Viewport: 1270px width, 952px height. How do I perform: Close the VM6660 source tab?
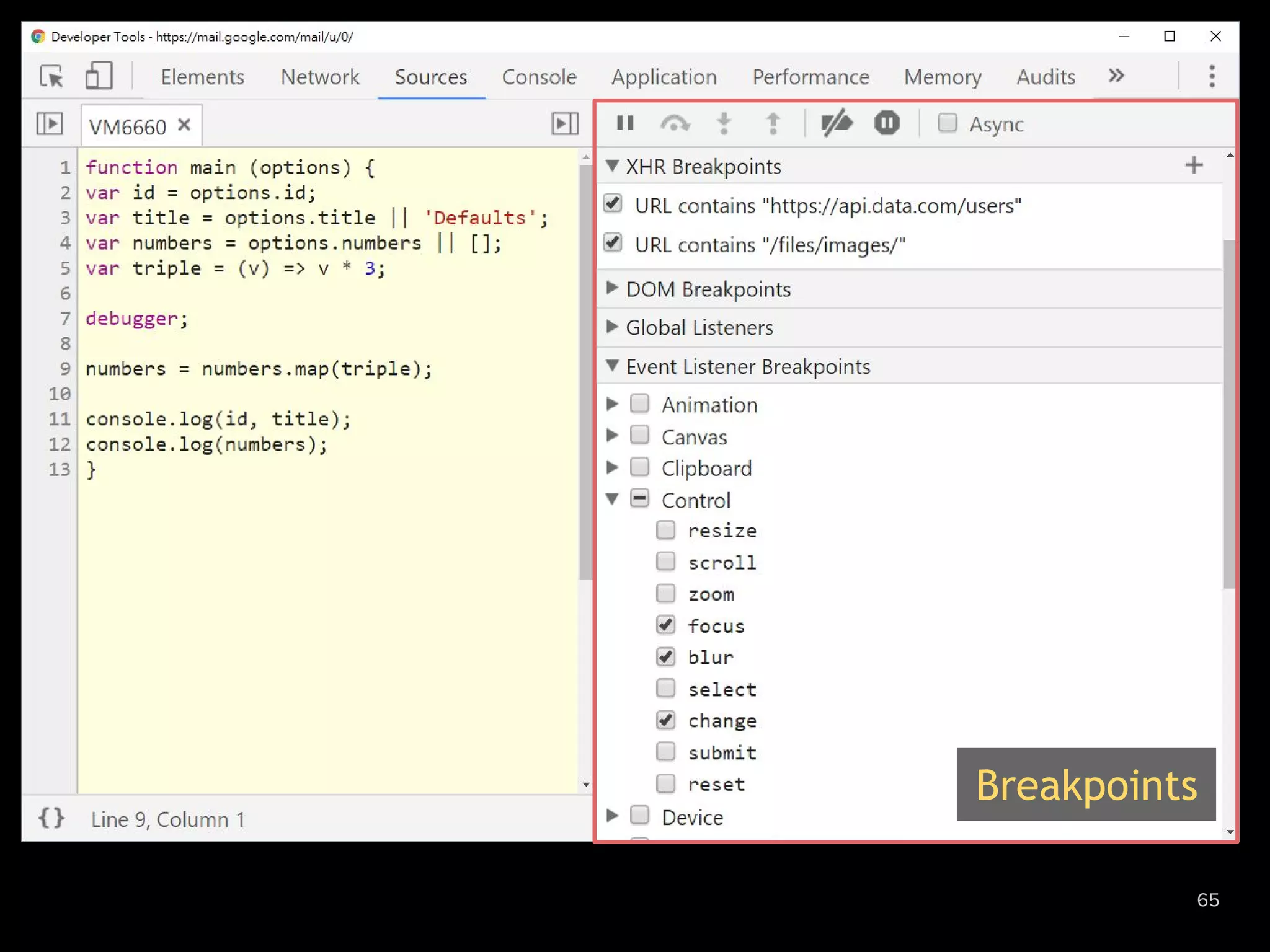point(184,125)
